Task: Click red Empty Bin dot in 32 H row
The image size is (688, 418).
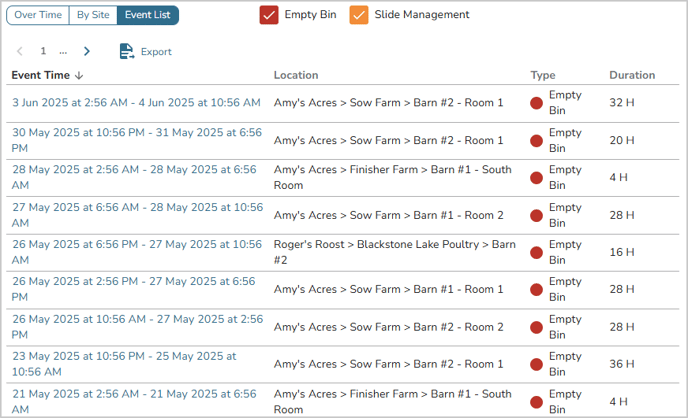Action: (536, 103)
